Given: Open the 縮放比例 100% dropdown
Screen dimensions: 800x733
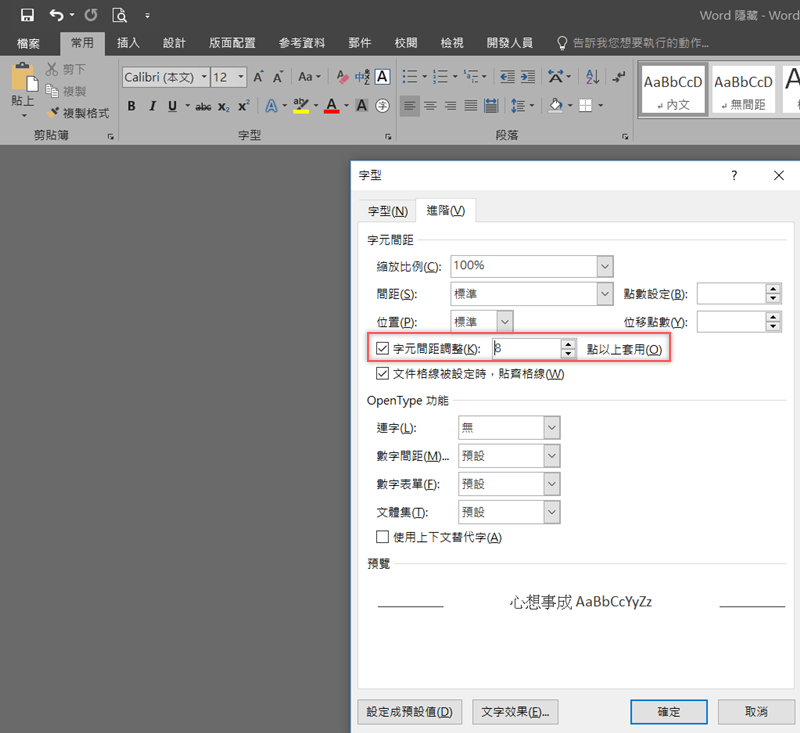Looking at the screenshot, I should point(604,266).
